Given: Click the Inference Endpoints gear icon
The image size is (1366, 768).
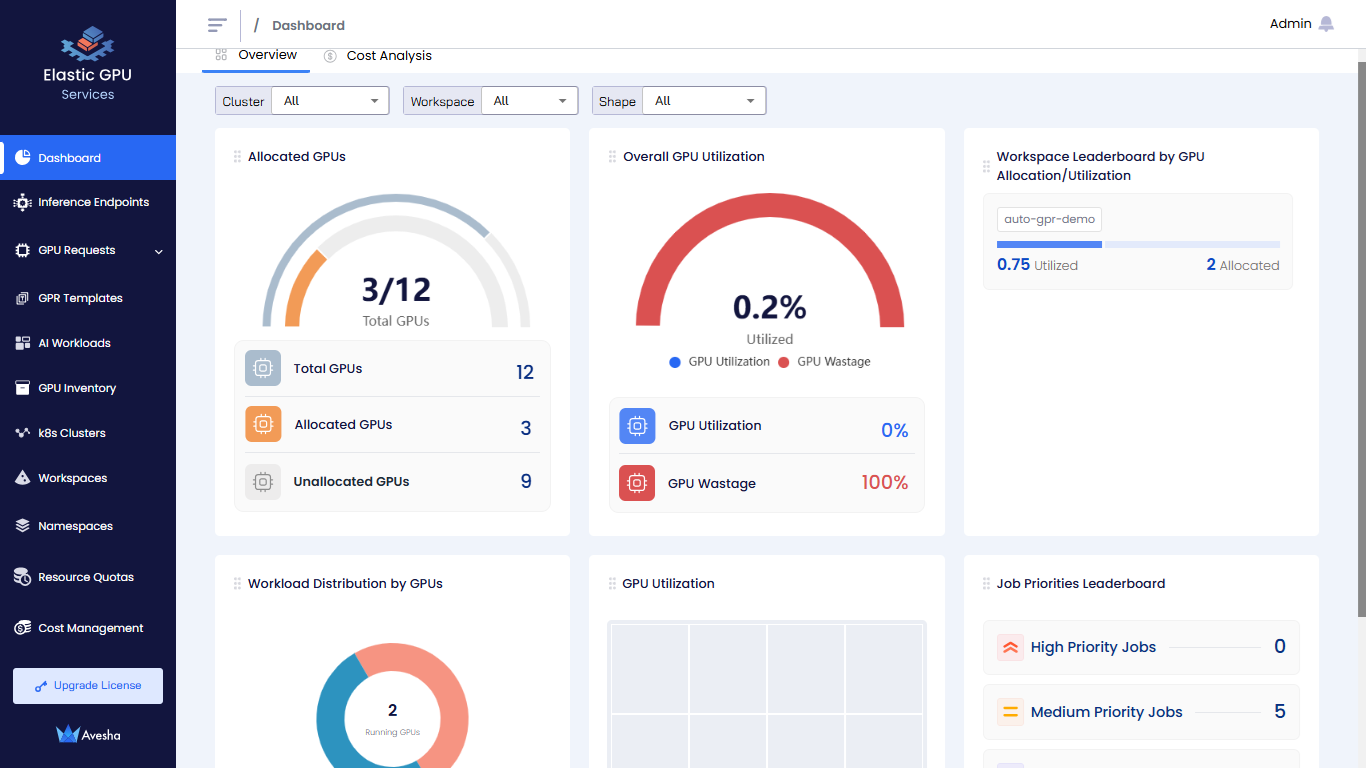Looking at the screenshot, I should click(x=22, y=202).
